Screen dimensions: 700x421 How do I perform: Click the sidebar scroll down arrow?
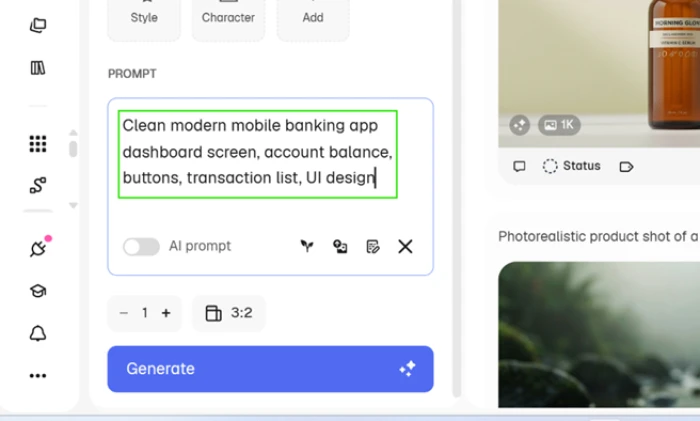click(73, 205)
